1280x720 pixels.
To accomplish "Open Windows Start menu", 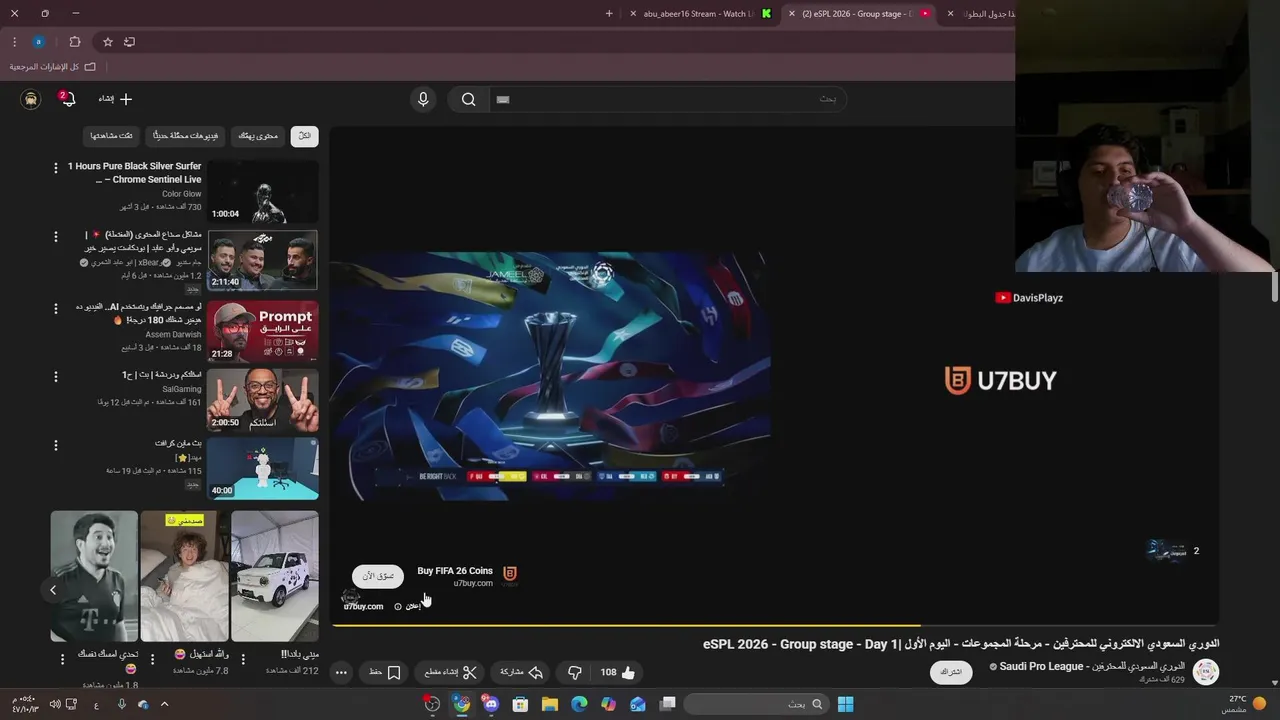I will (845, 704).
